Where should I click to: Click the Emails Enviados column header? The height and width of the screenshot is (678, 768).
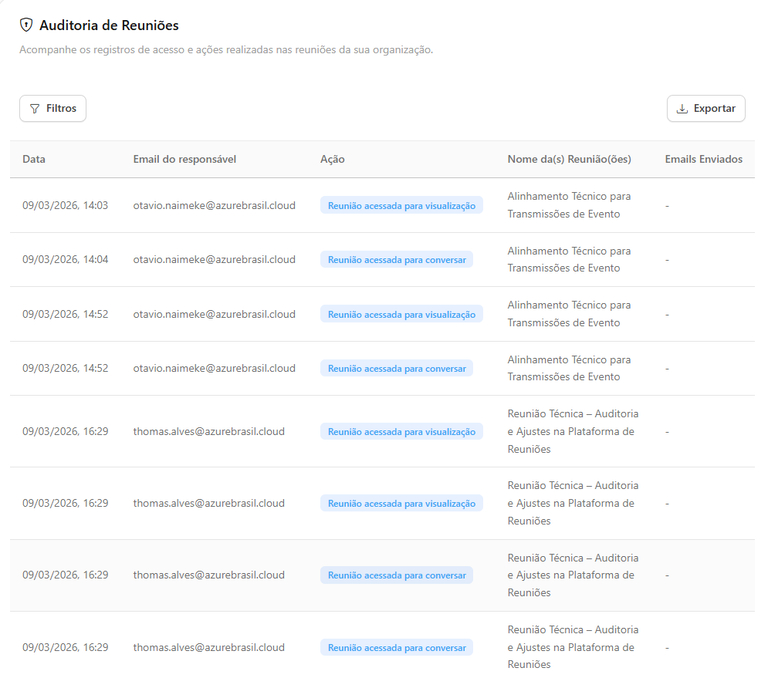pyautogui.click(x=703, y=159)
